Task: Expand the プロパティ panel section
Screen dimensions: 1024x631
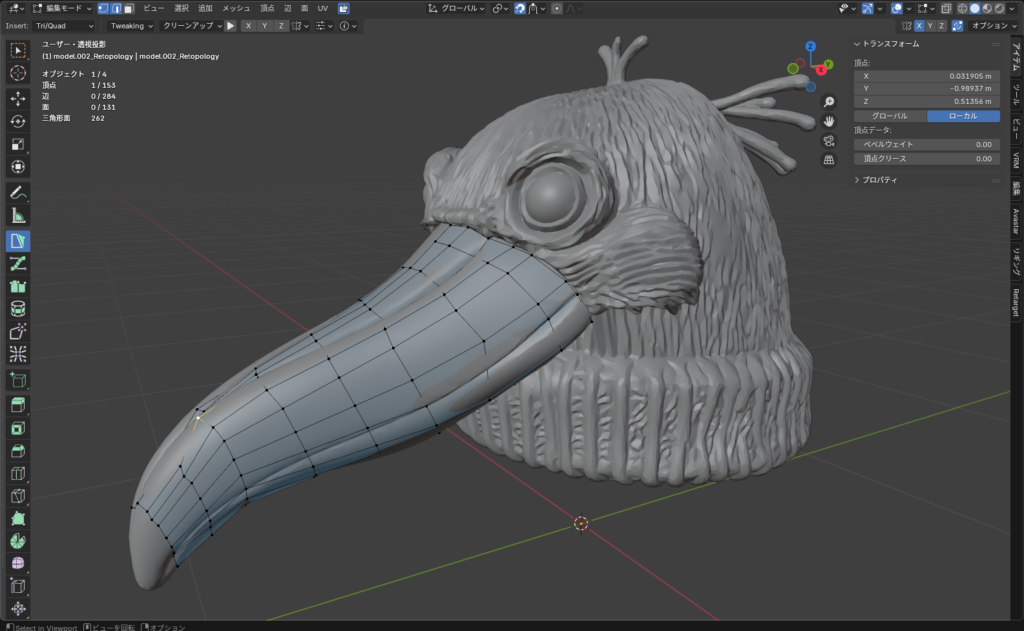Action: click(x=880, y=180)
